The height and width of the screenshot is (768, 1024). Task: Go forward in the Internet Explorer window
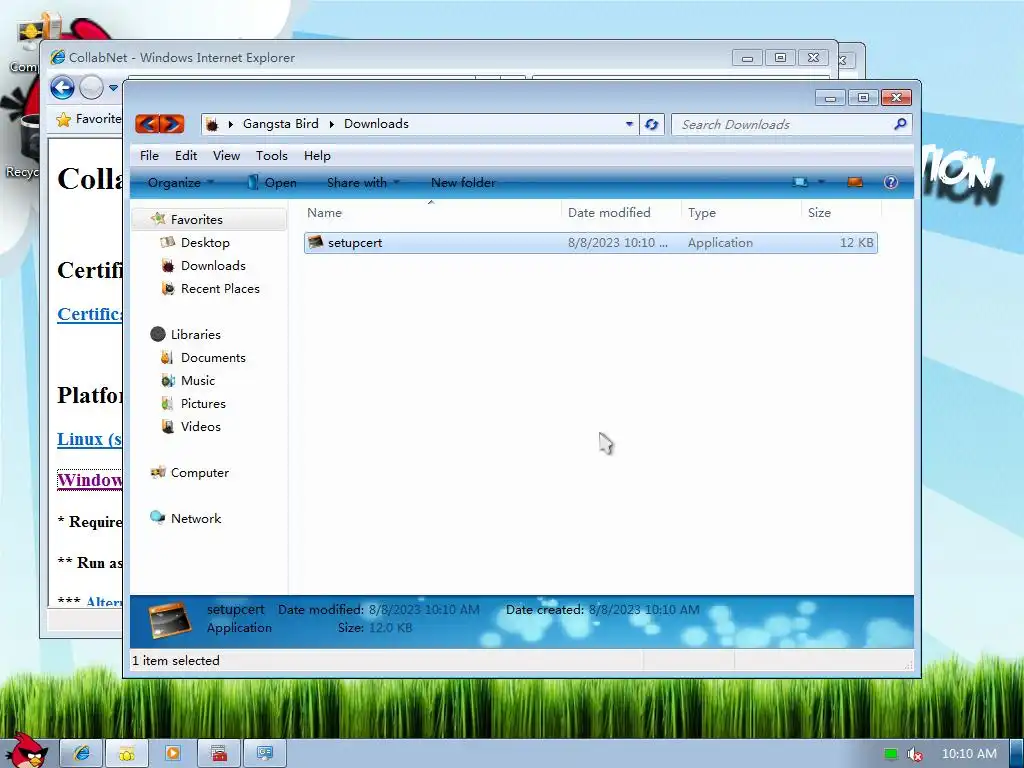pos(91,88)
